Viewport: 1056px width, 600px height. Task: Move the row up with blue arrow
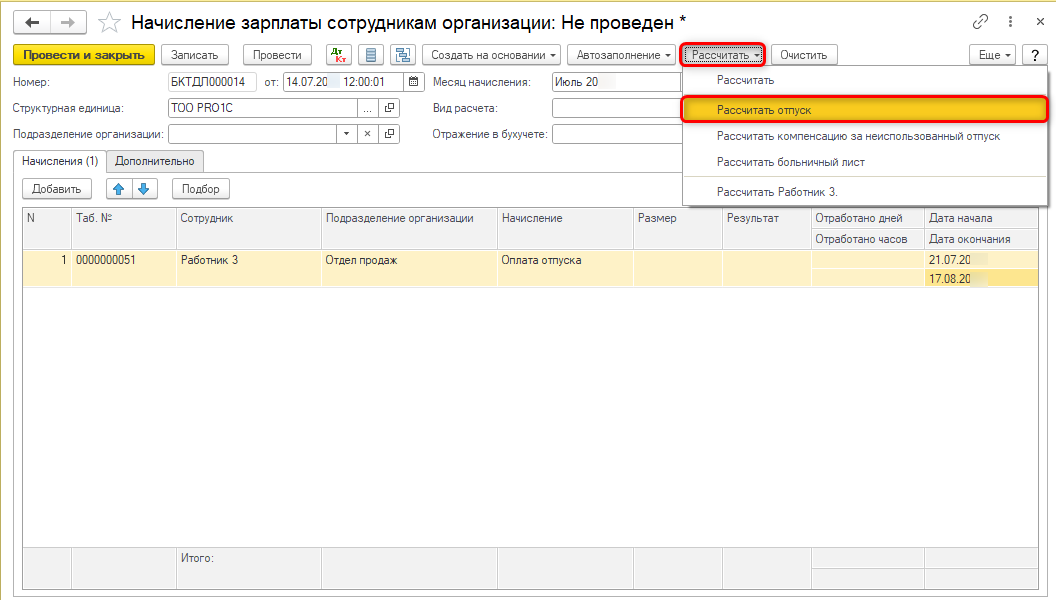click(119, 188)
